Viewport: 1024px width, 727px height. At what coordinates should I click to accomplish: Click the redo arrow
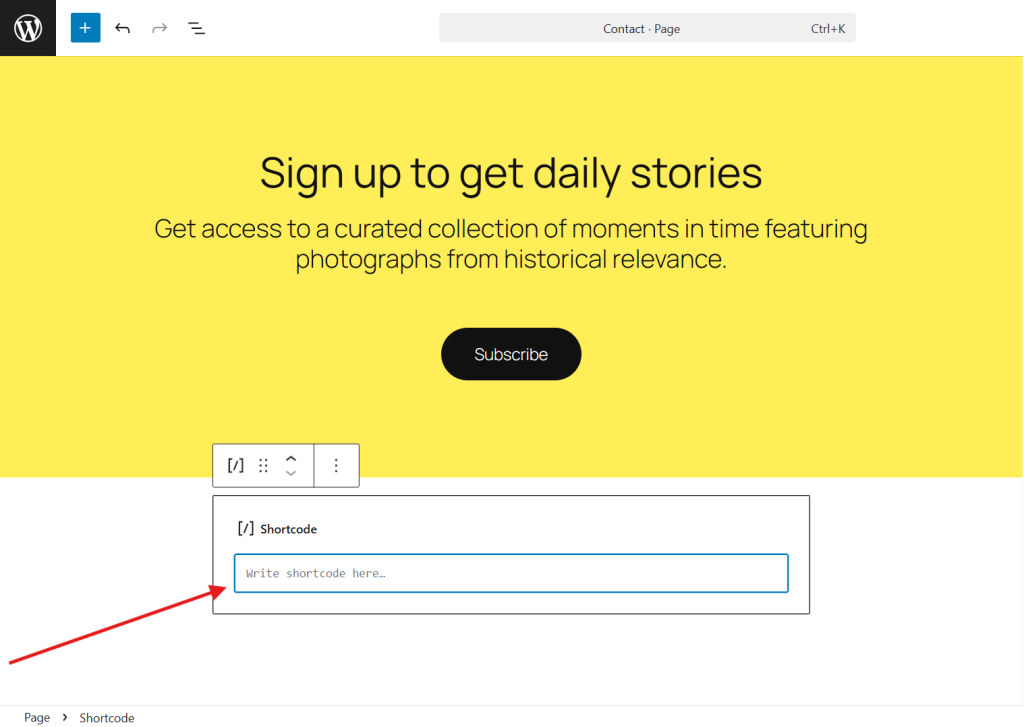(x=159, y=28)
